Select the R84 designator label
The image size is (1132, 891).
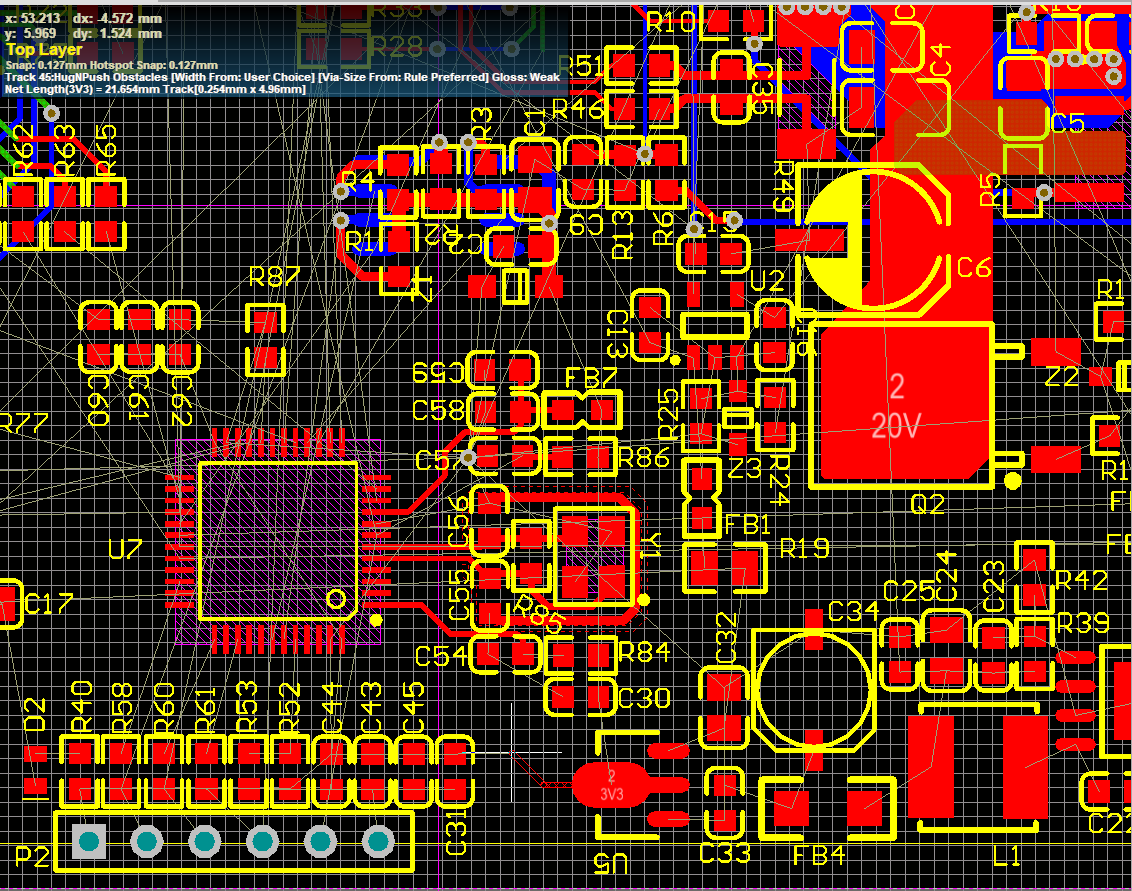click(645, 653)
